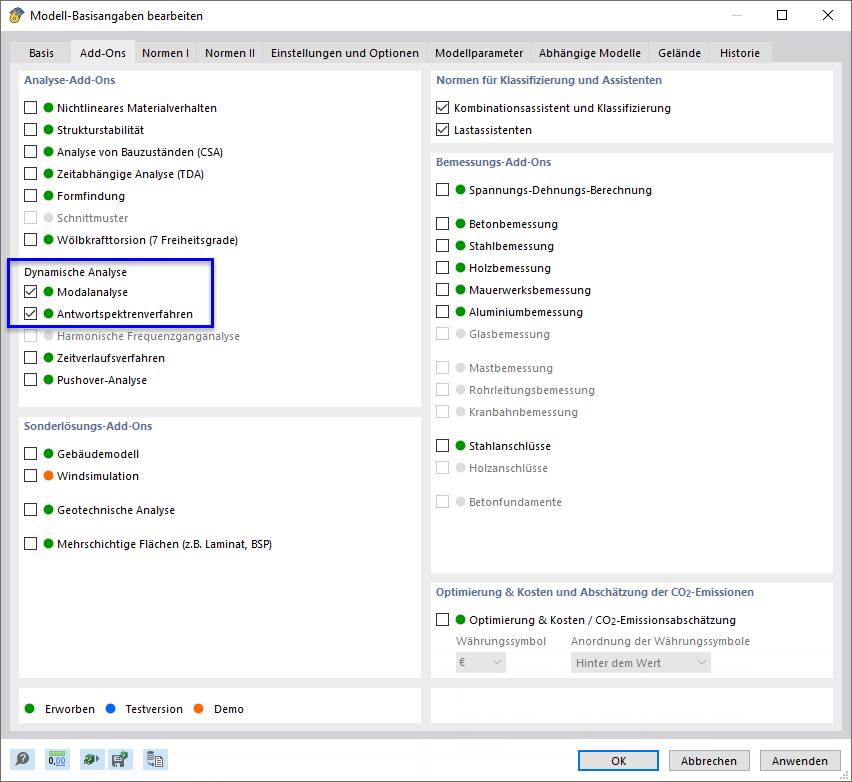Open the Historie tab
The width and height of the screenshot is (852, 782).
coord(740,53)
